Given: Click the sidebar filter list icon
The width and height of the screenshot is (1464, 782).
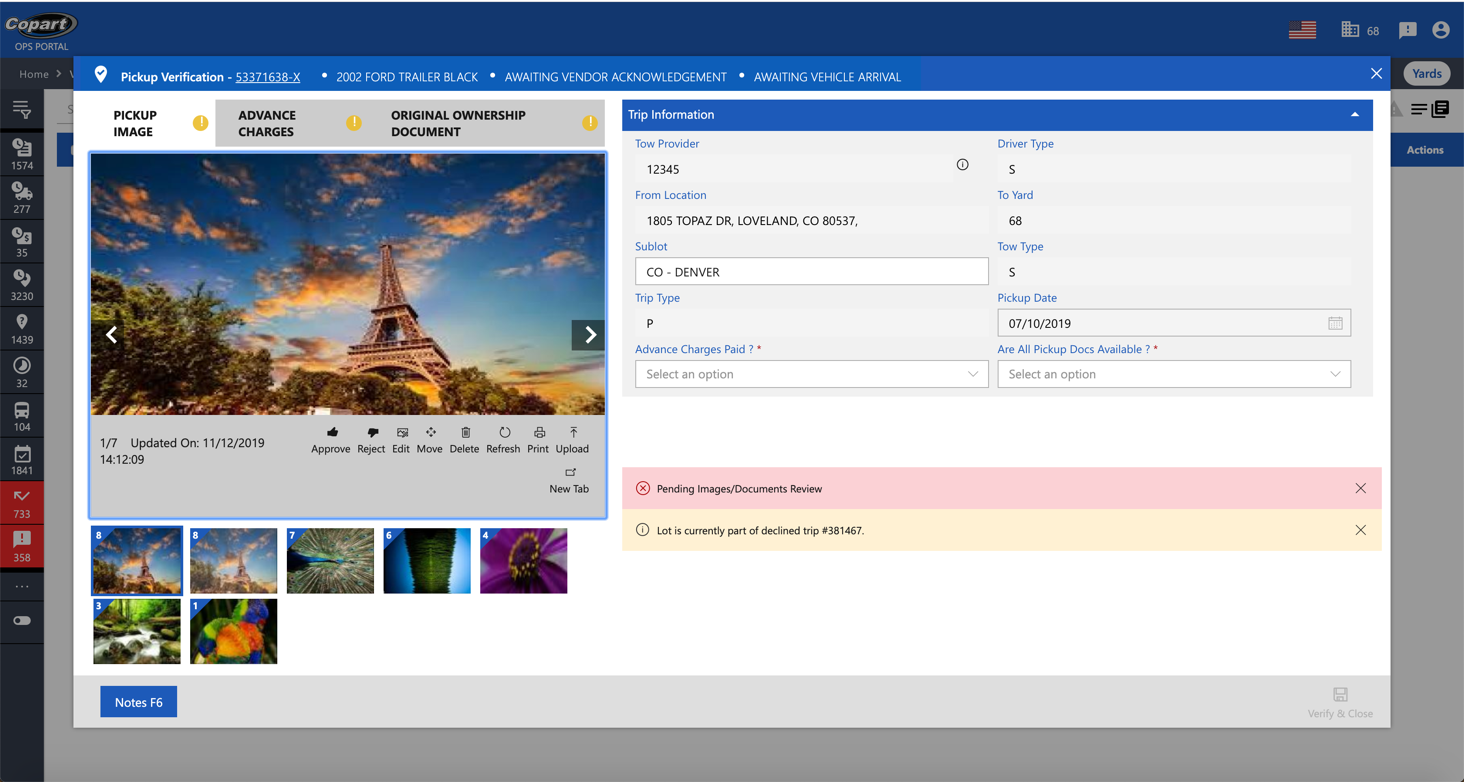Looking at the screenshot, I should tap(22, 110).
